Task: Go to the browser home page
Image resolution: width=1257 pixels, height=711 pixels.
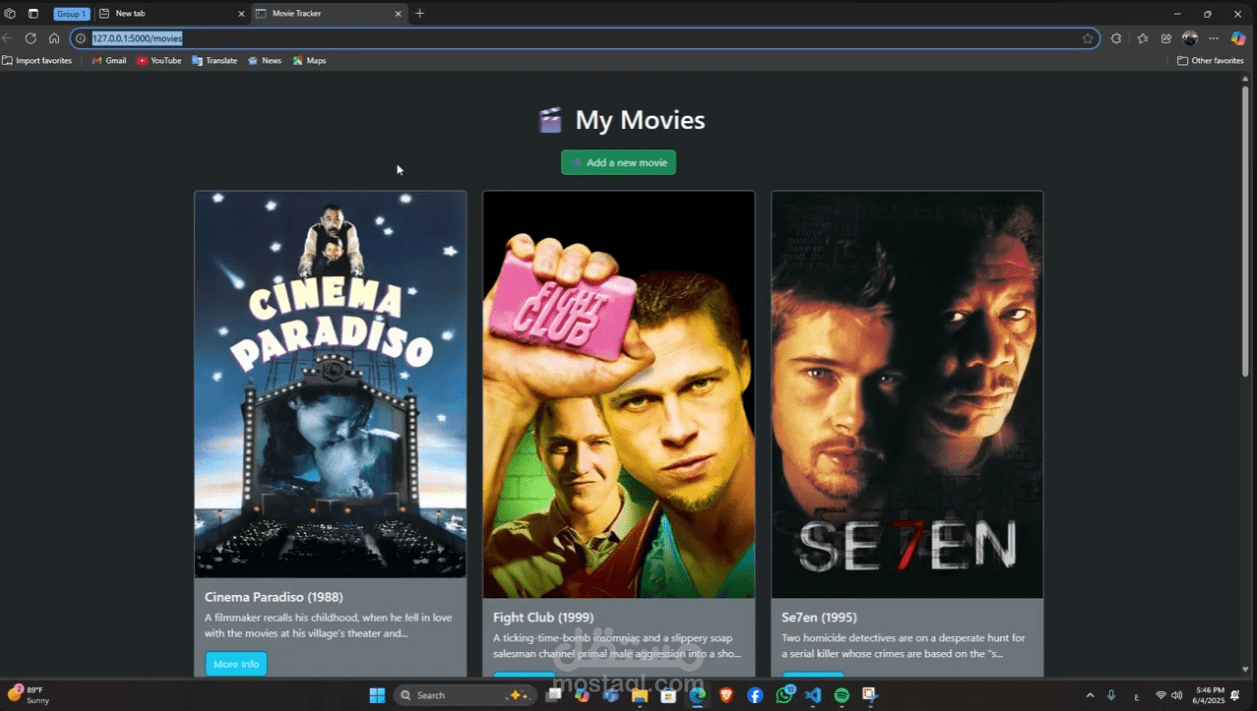Action: tap(54, 38)
